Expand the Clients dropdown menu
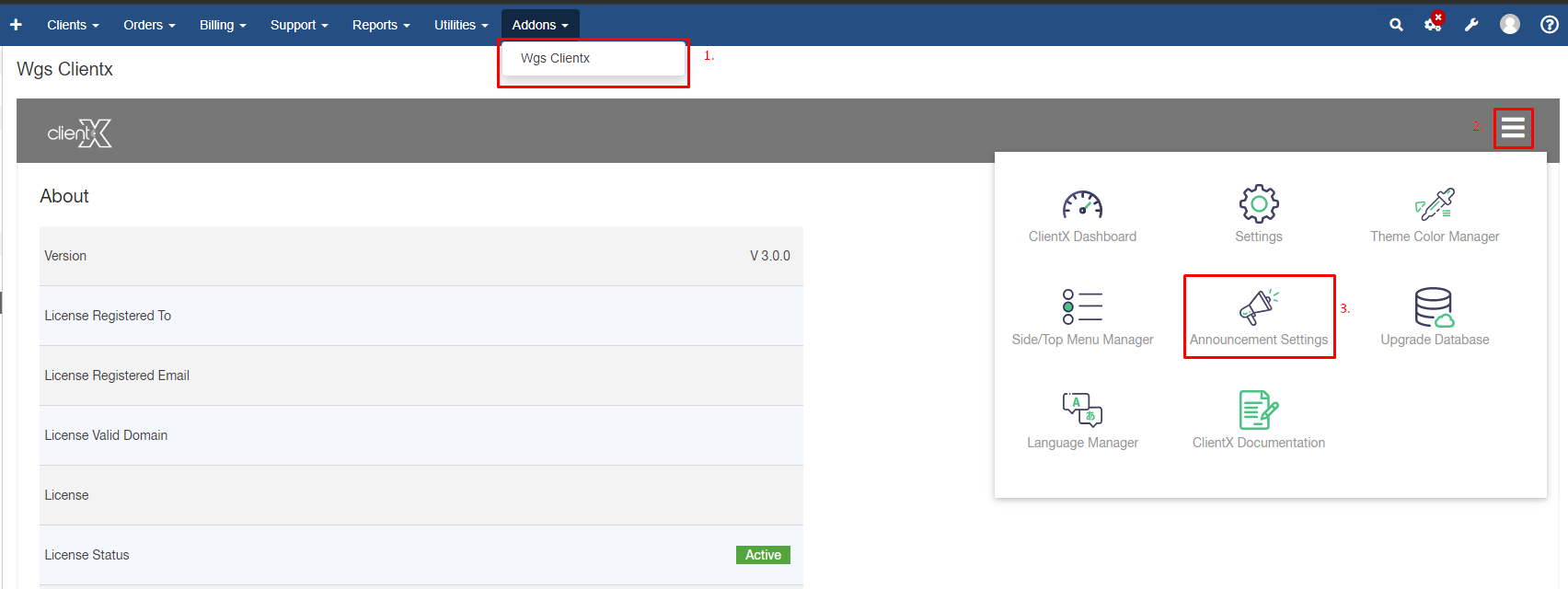This screenshot has height=589, width=1568. pos(73,25)
